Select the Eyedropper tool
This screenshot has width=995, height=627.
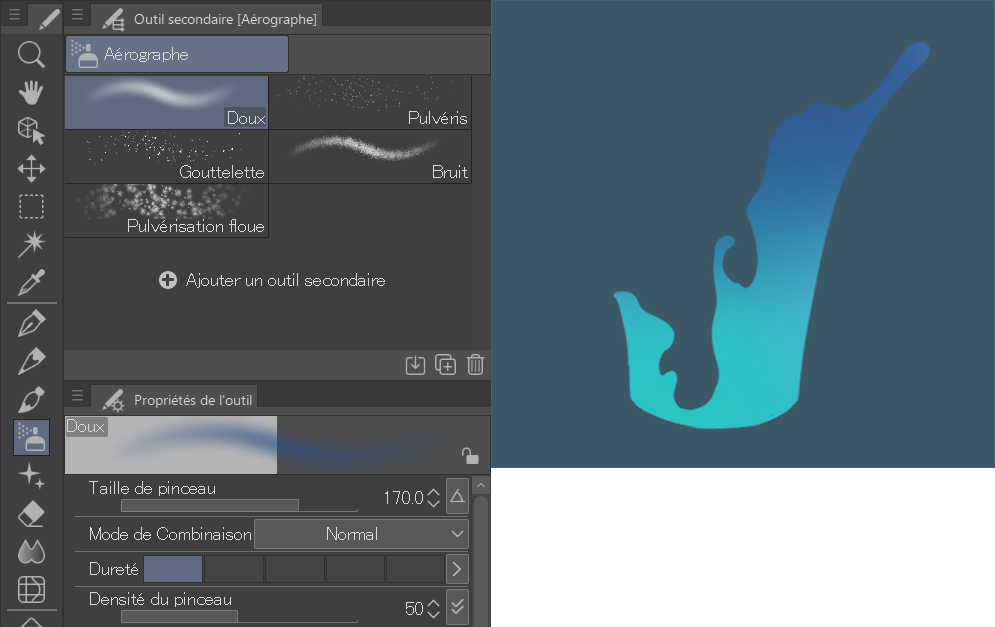click(31, 282)
